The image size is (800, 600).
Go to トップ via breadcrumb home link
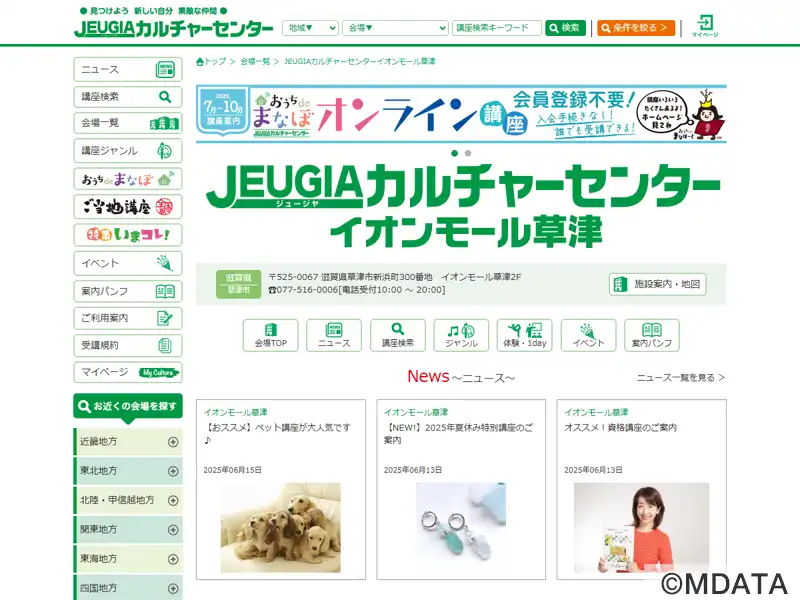211,62
